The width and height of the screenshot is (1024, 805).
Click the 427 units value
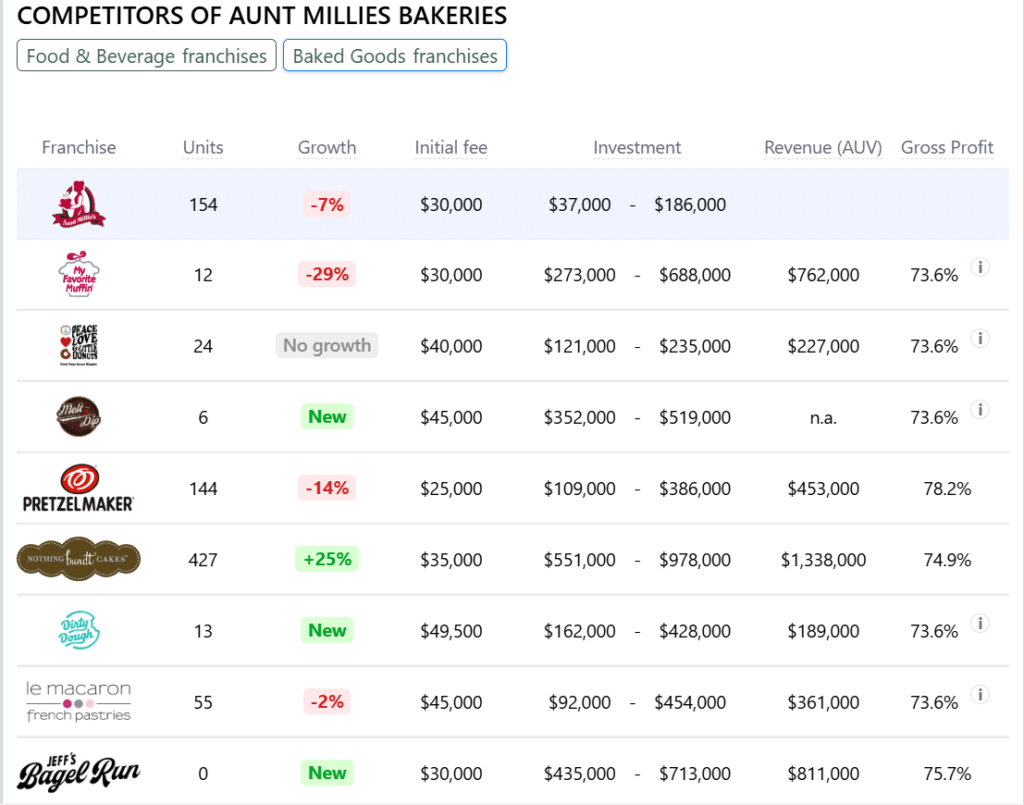click(203, 560)
